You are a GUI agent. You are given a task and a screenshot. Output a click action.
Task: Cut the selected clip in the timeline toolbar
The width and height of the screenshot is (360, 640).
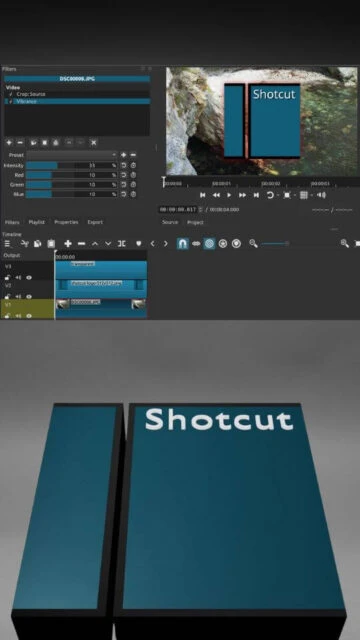pos(25,244)
